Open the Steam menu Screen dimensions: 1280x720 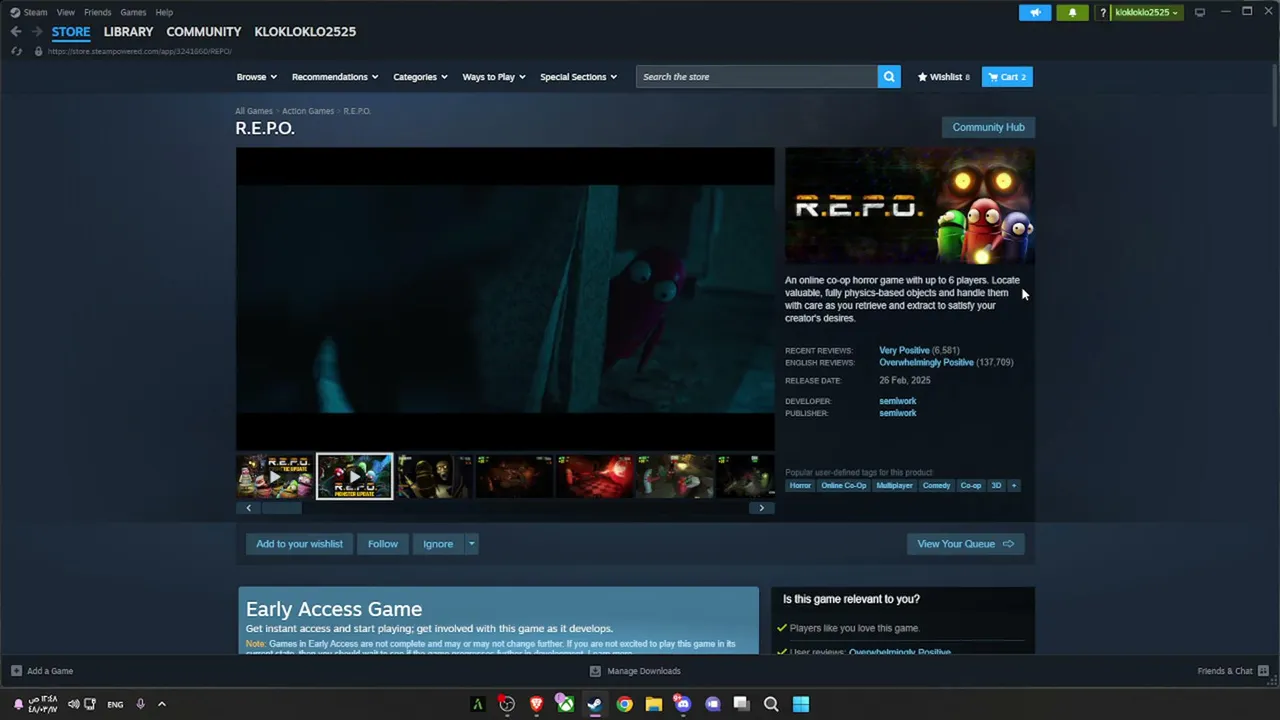[35, 12]
